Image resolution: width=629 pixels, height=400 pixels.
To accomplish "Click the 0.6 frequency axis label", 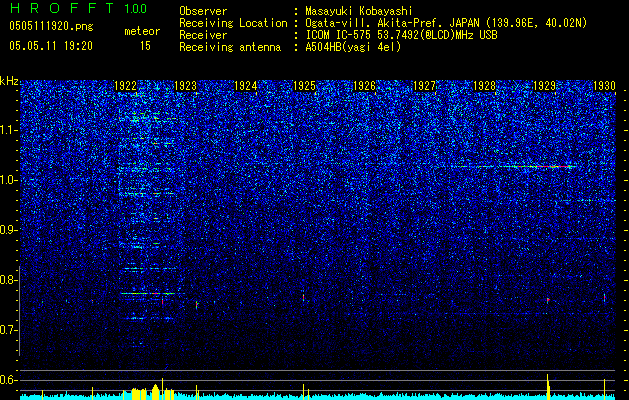I will click(9, 380).
